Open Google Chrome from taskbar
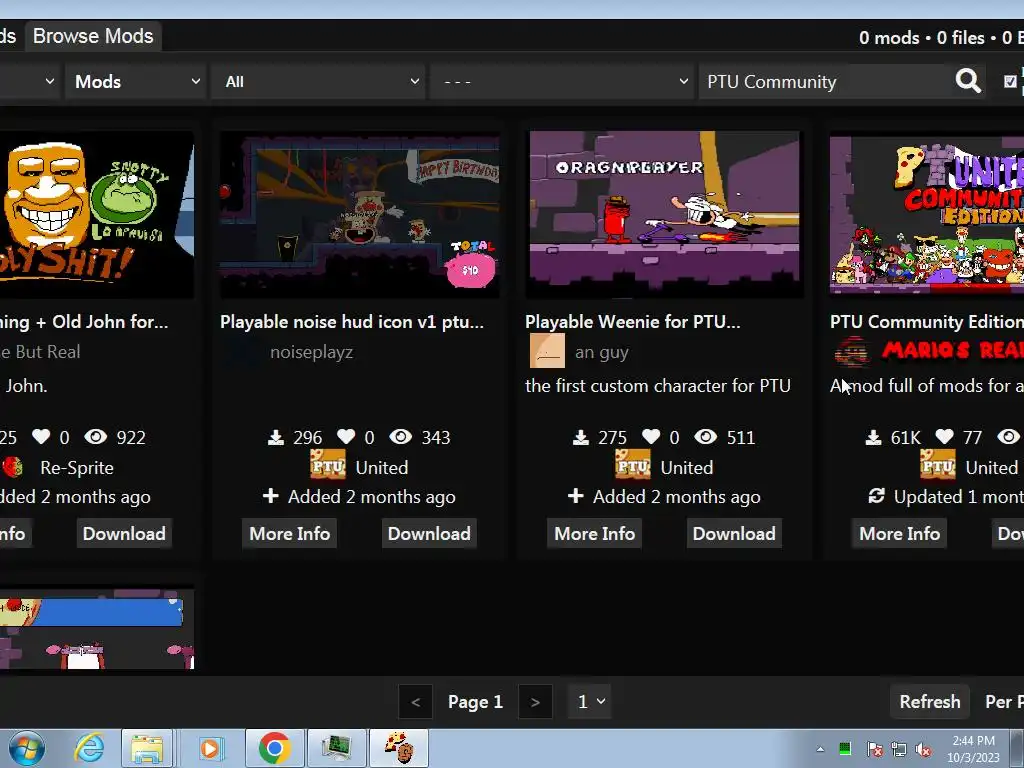Screen dimensions: 1024x768 click(x=274, y=748)
